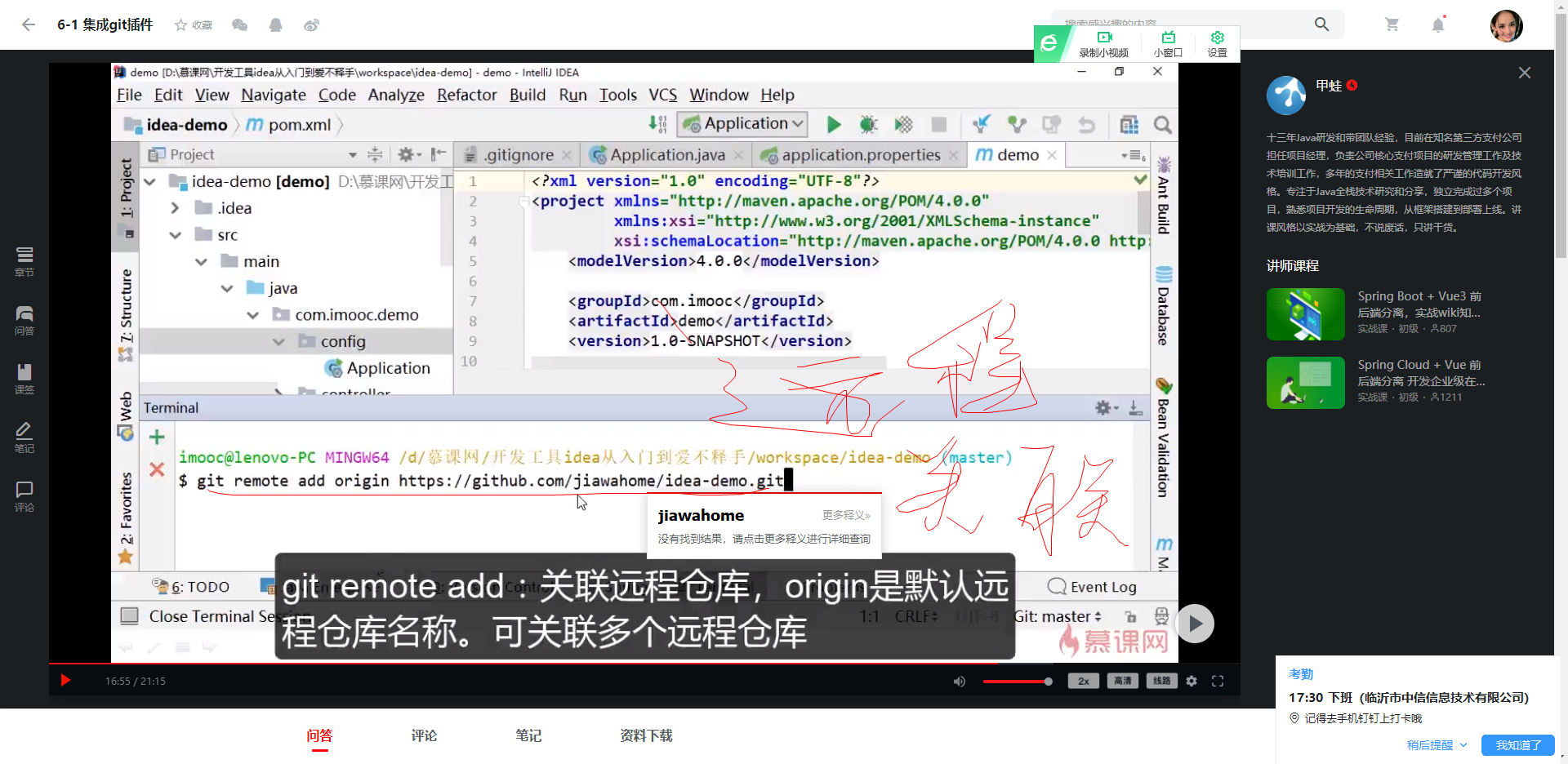Switch to the Application.java tab
Screen dimensions: 1568x764
(667, 155)
